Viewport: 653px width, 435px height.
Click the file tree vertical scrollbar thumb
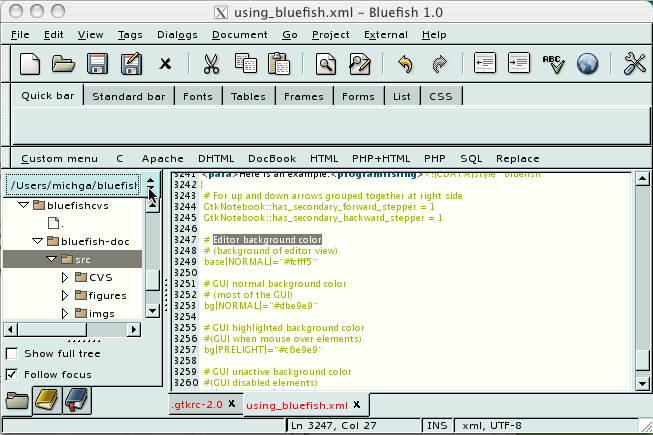pos(152,280)
